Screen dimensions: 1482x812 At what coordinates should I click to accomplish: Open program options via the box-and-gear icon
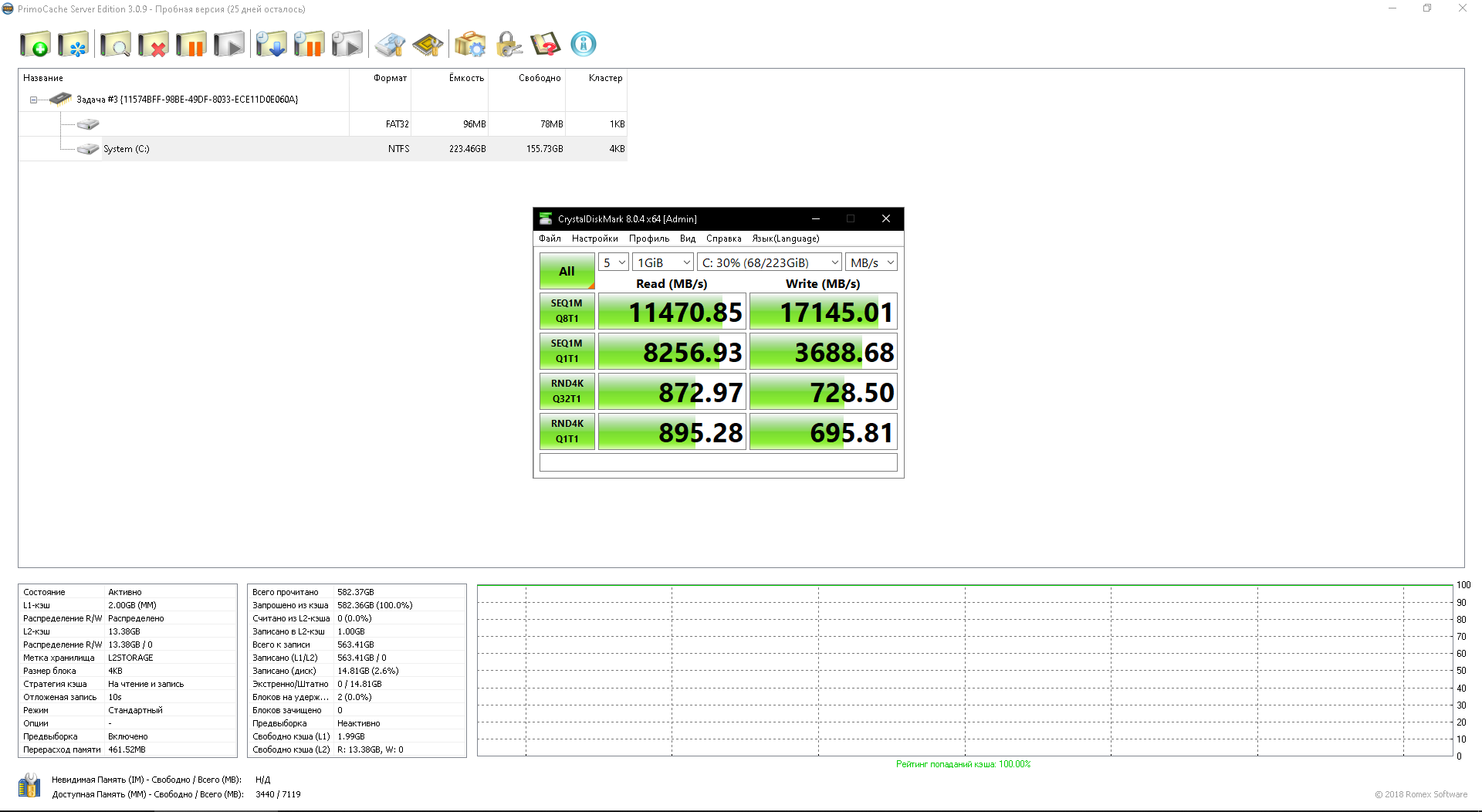(470, 44)
